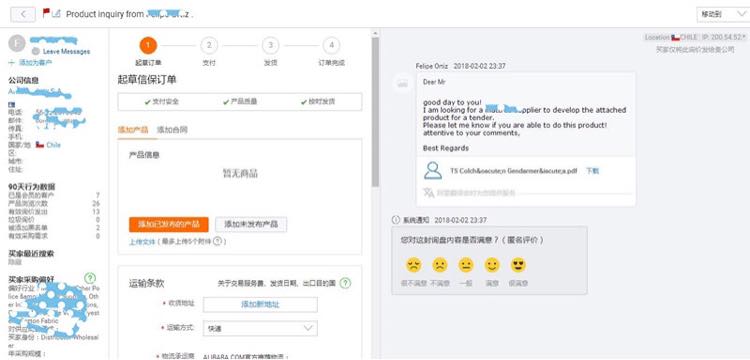Click the PDF attachment person icon
Screen dimensions: 750x360
coord(433,171)
